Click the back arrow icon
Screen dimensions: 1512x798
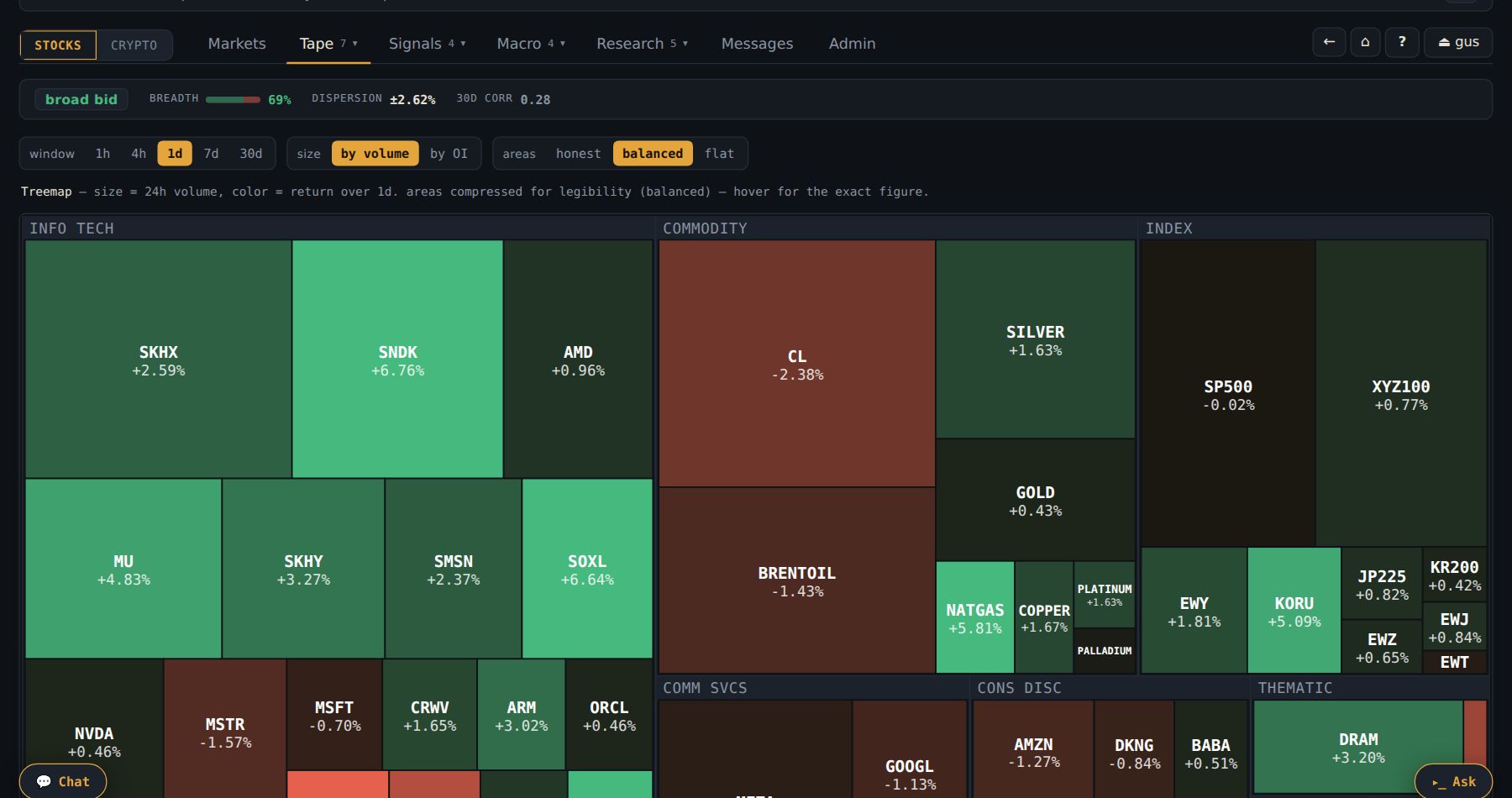click(x=1329, y=42)
